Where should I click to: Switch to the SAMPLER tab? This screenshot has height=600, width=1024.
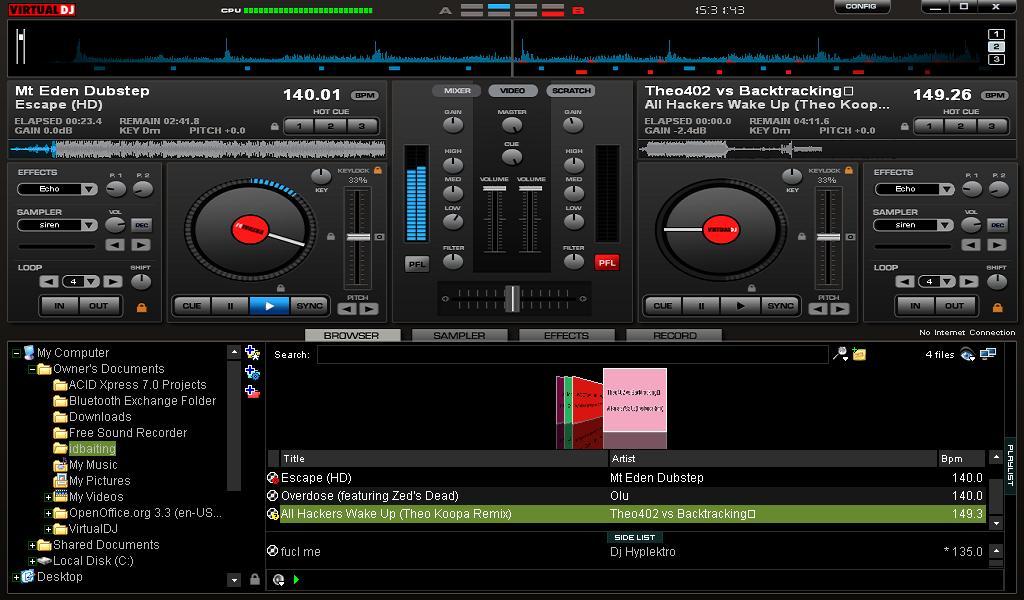[x=459, y=335]
